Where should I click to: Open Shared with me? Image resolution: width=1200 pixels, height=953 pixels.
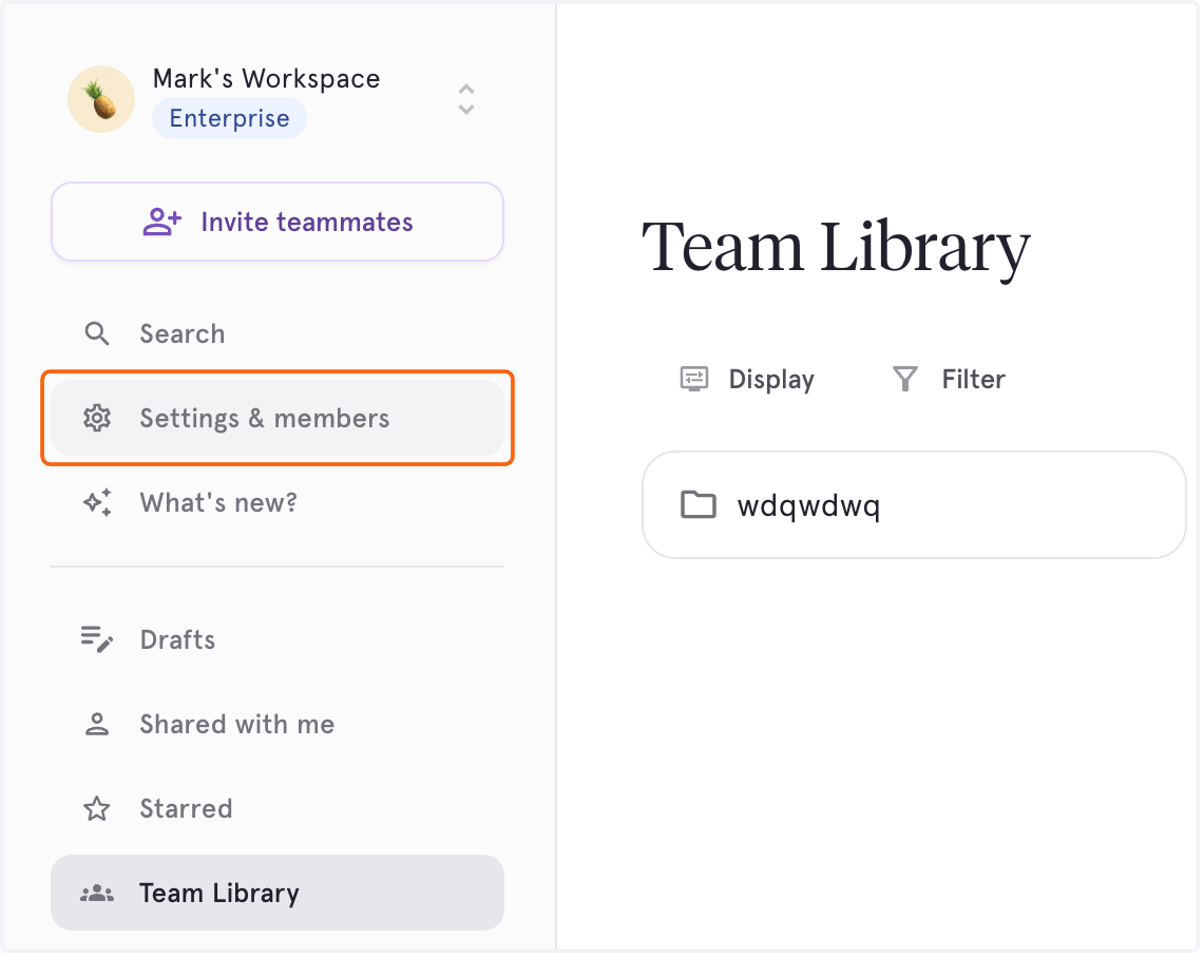click(277, 724)
